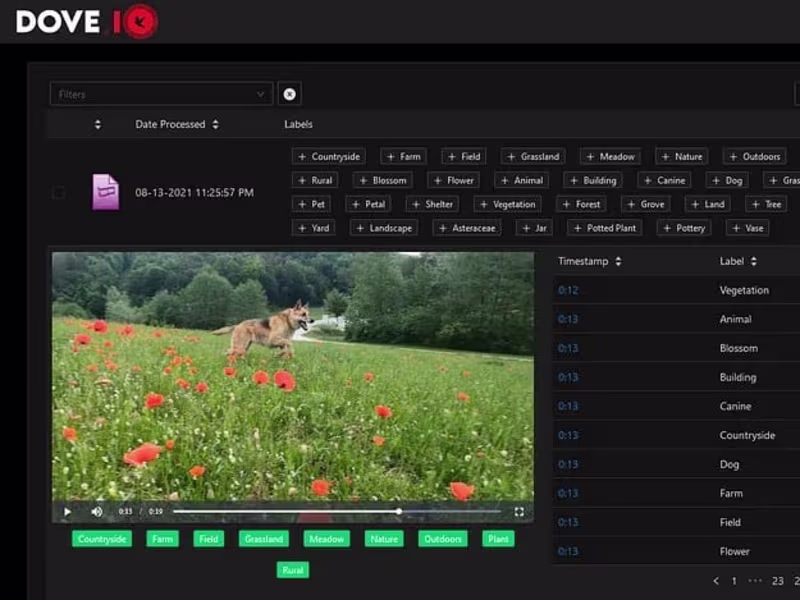Click the plus icon on the Shelter label

click(414, 204)
